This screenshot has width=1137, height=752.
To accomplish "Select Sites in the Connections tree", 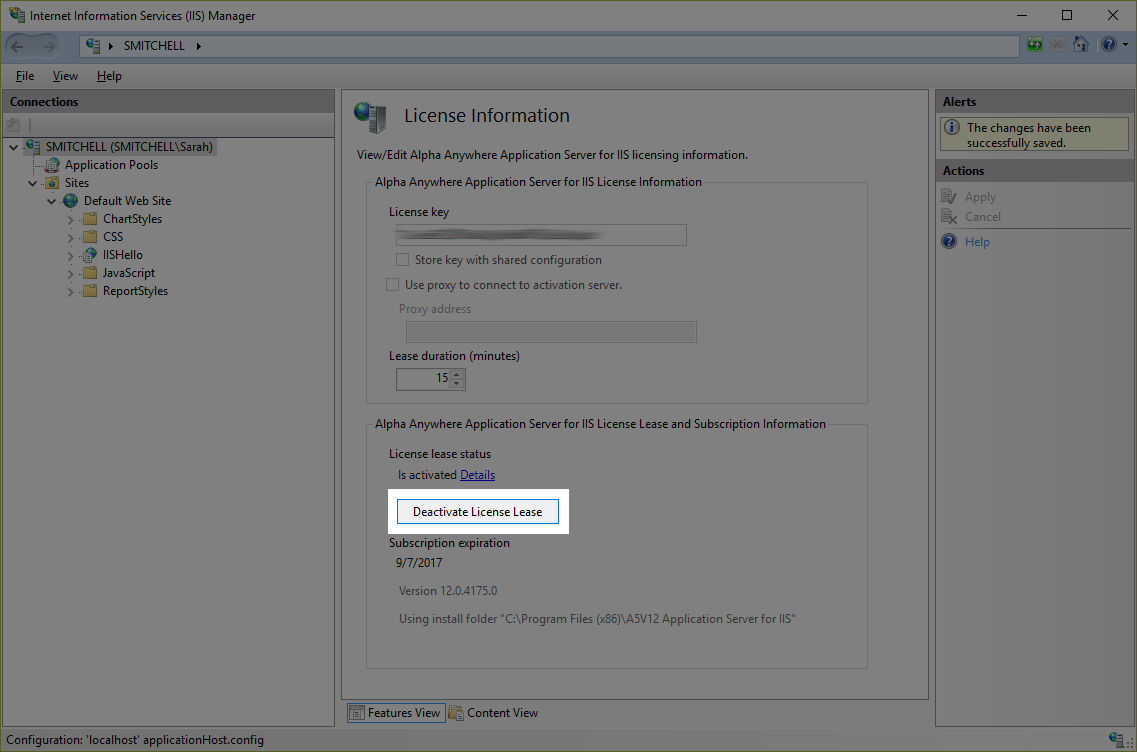I will pos(77,183).
